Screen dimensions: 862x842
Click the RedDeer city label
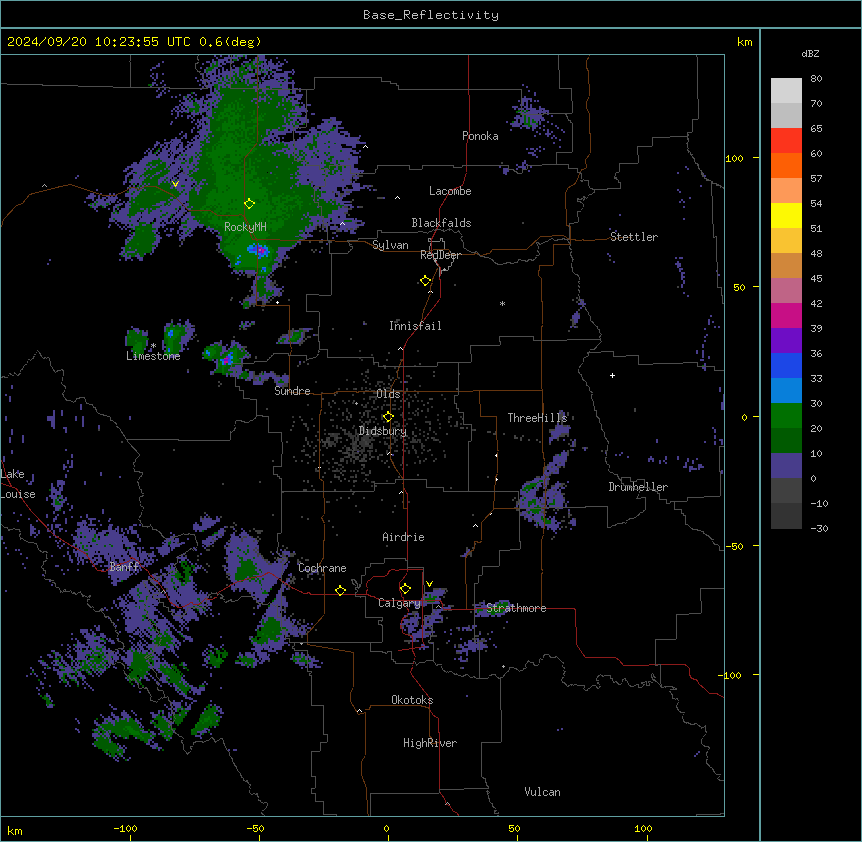pos(440,255)
